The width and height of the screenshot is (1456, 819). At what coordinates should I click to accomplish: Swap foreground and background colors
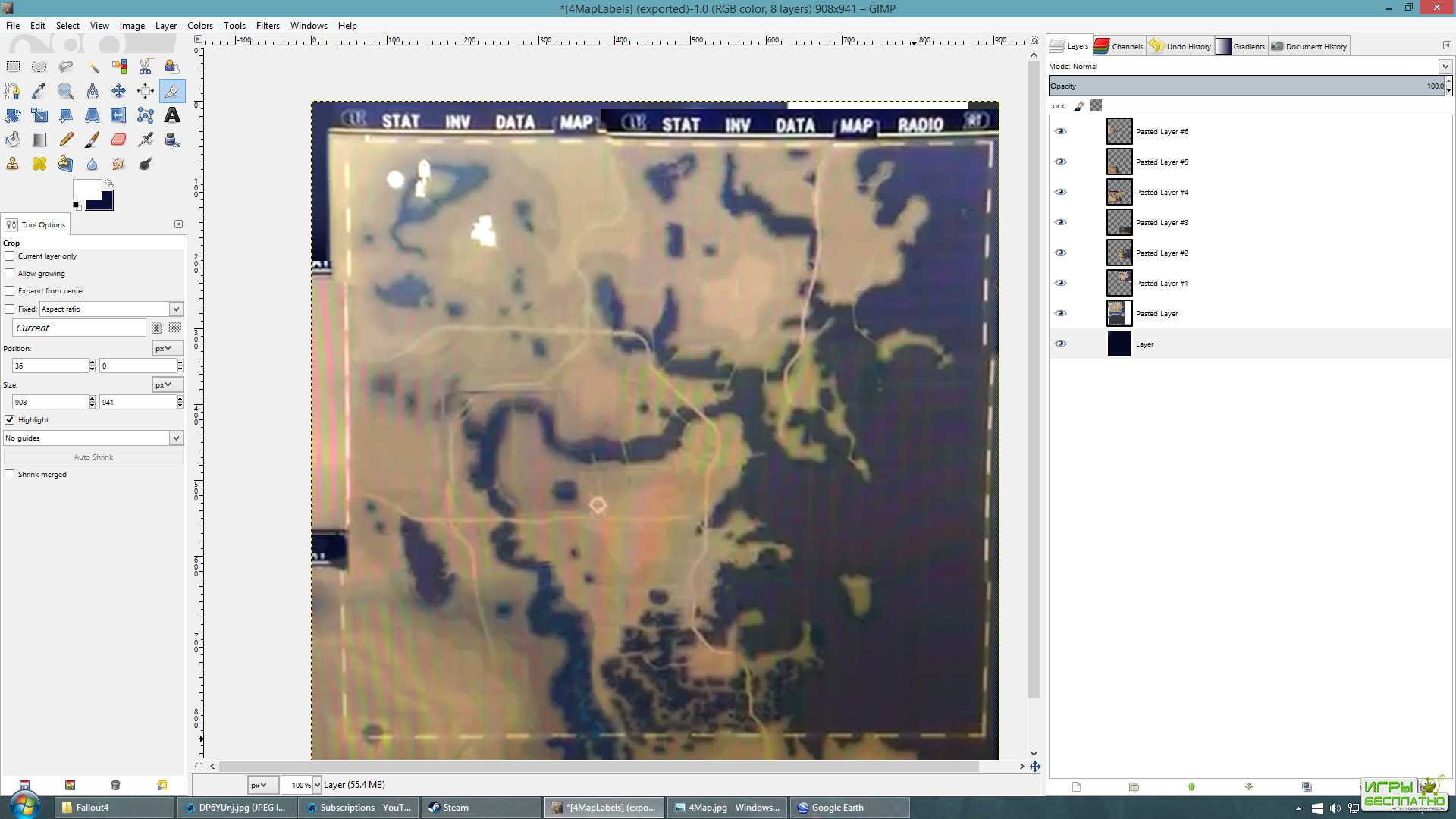click(109, 184)
